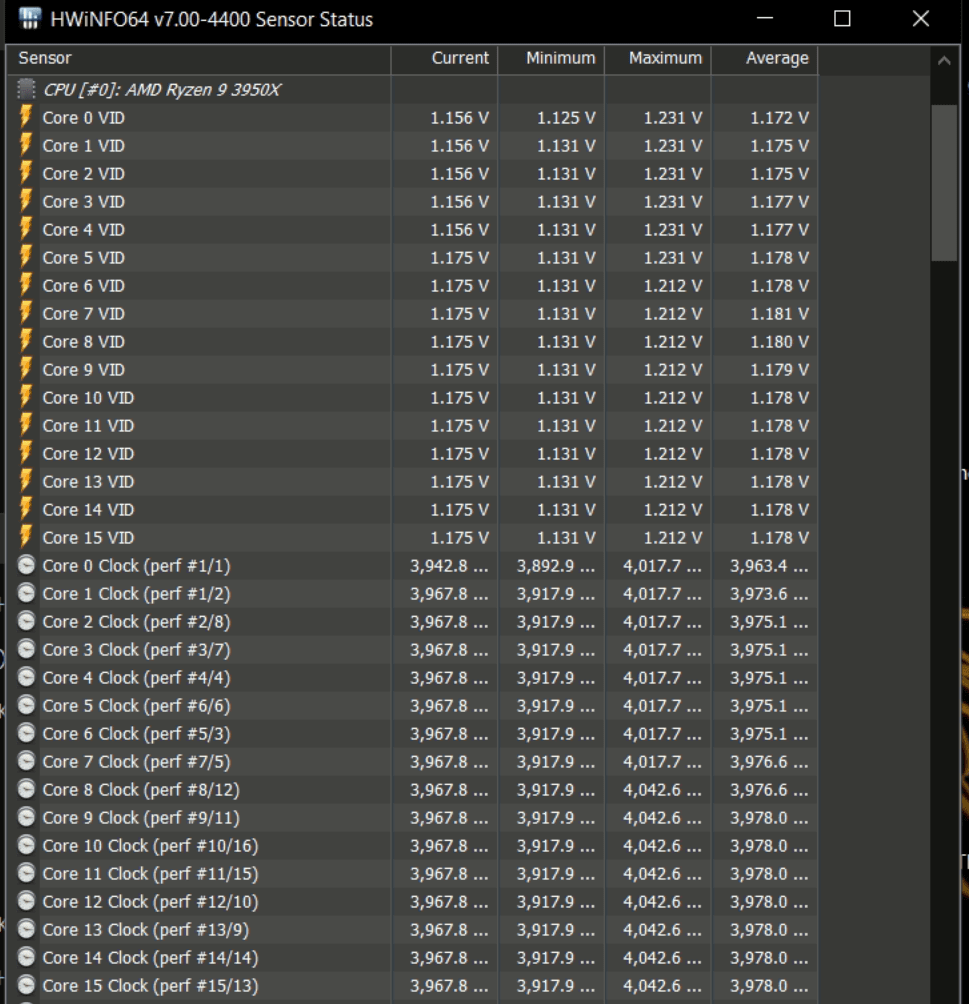Click the scrollbar up arrow
Image resolution: width=969 pixels, height=1004 pixels.
944,61
